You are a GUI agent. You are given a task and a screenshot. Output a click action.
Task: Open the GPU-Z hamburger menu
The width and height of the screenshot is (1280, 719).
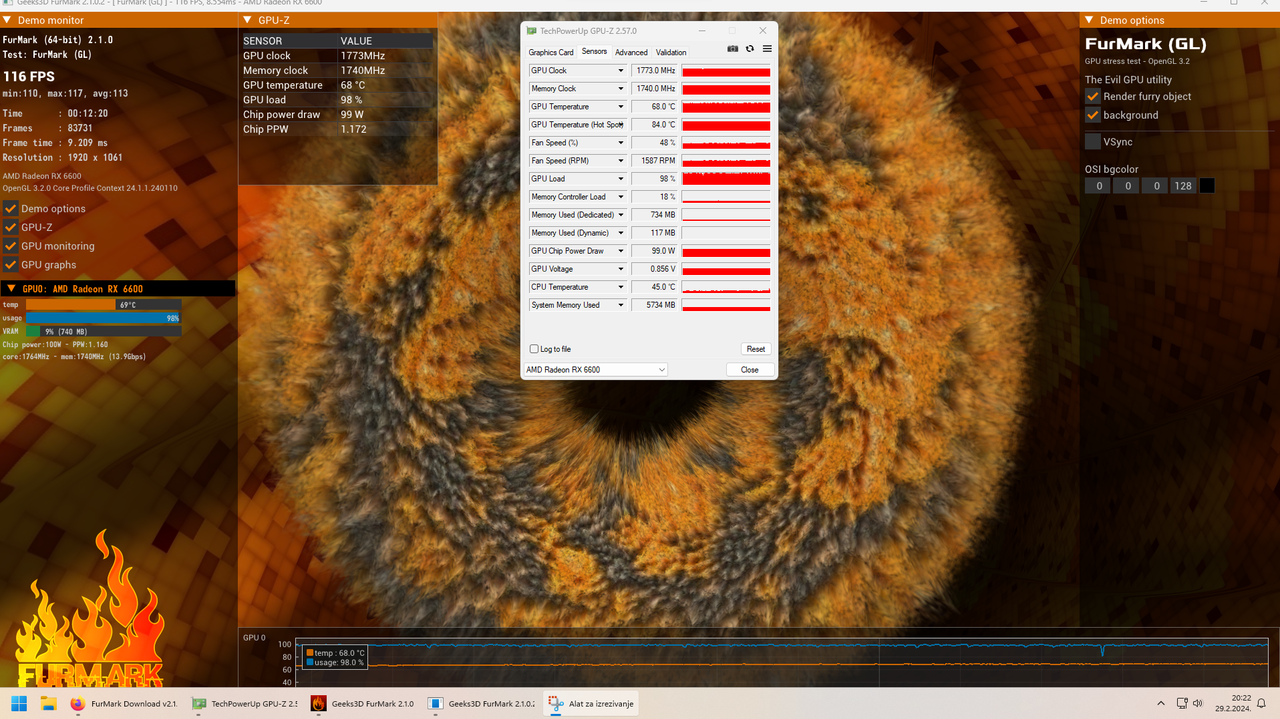(x=767, y=49)
